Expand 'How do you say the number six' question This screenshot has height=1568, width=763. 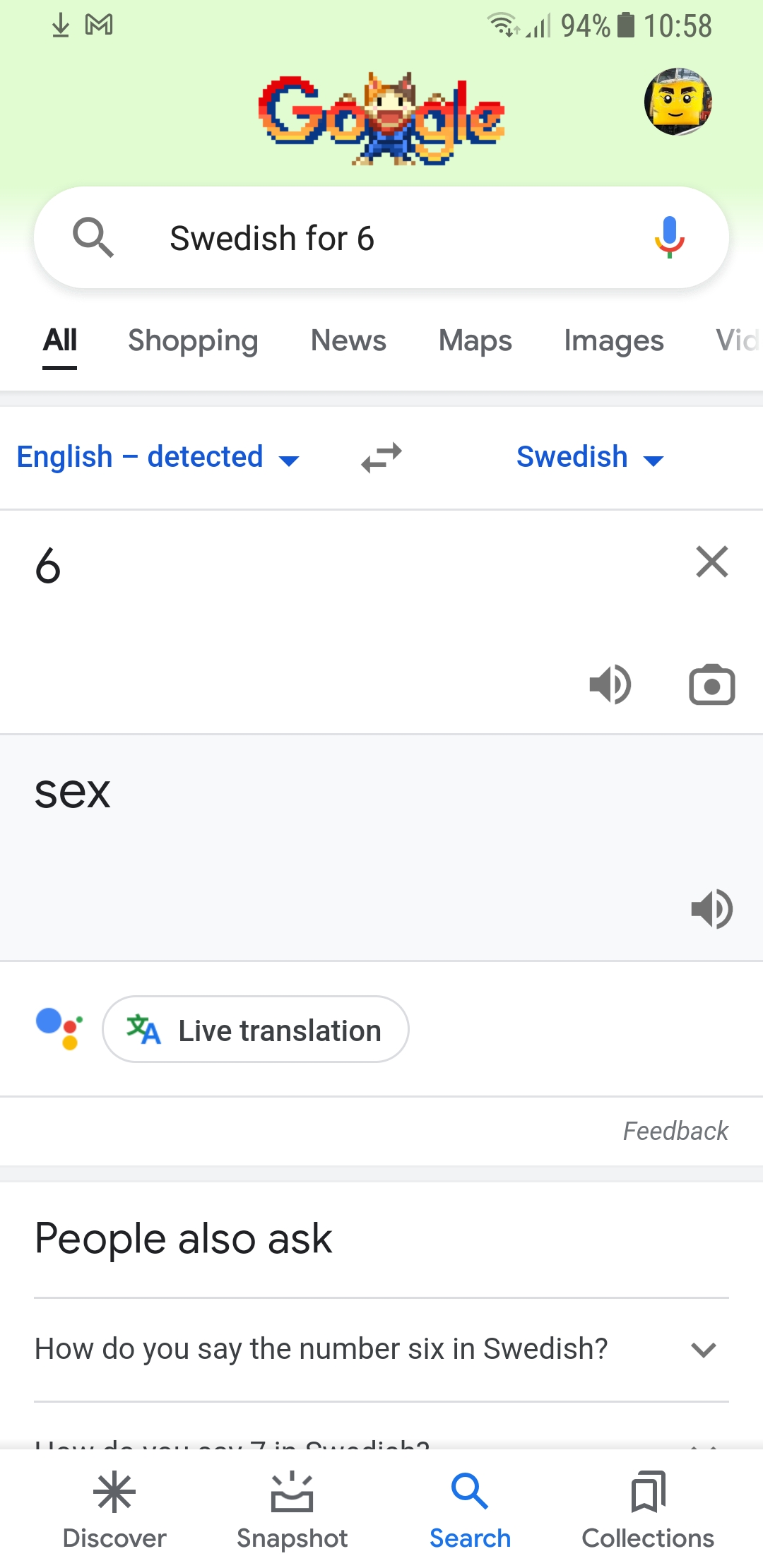pos(381,1349)
